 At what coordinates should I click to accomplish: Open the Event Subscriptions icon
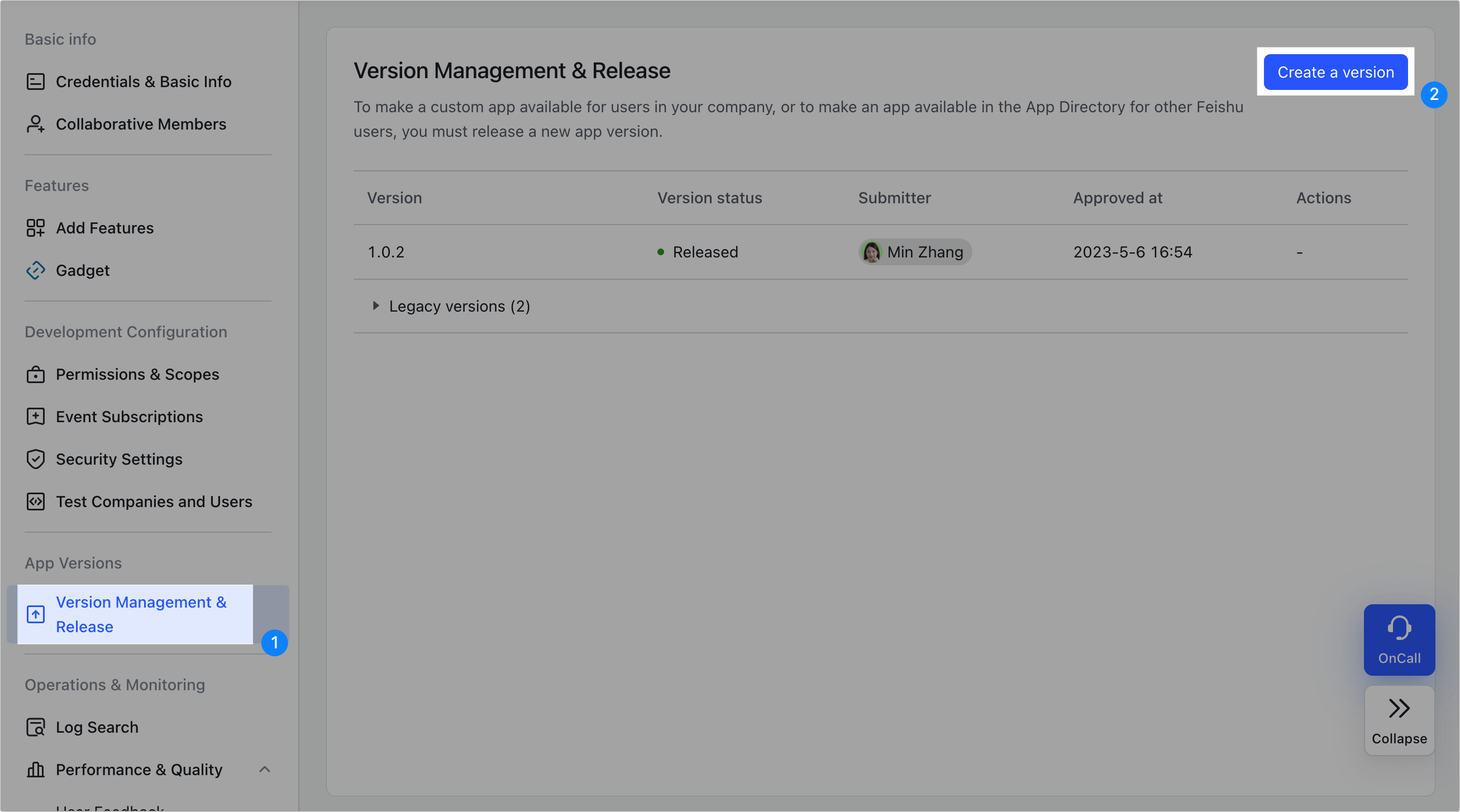point(35,417)
